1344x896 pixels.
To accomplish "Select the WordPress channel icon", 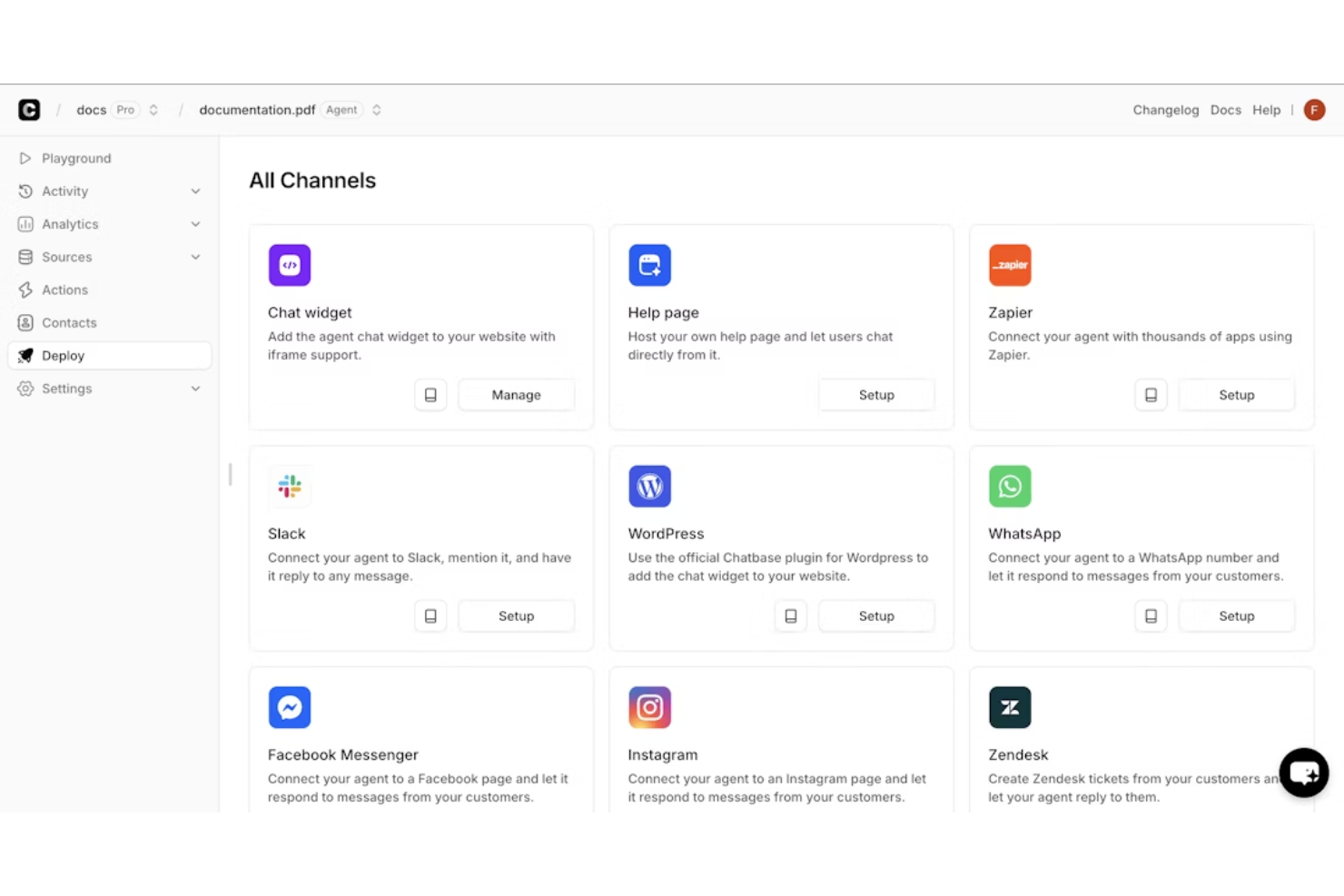I will tap(649, 487).
